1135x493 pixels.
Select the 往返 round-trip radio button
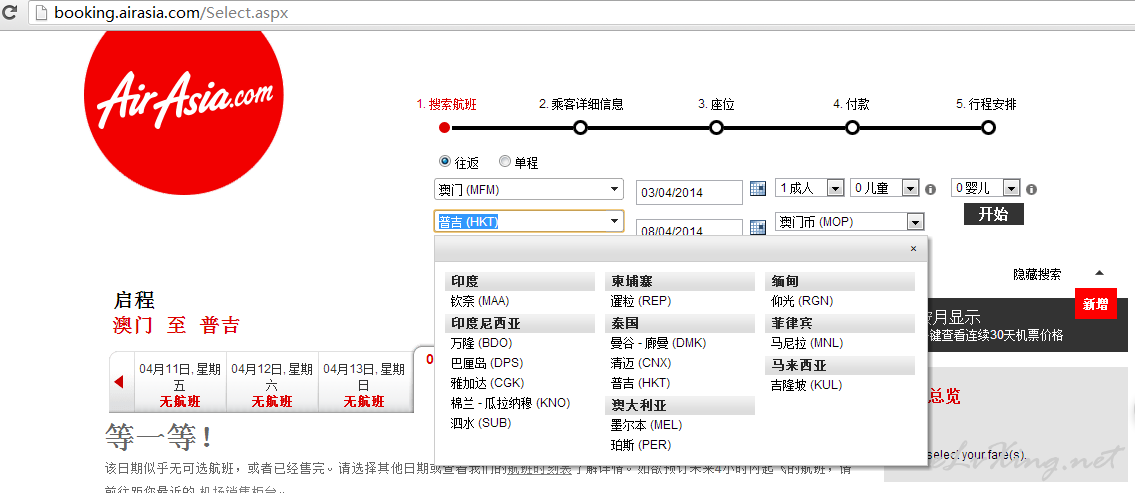click(x=445, y=161)
